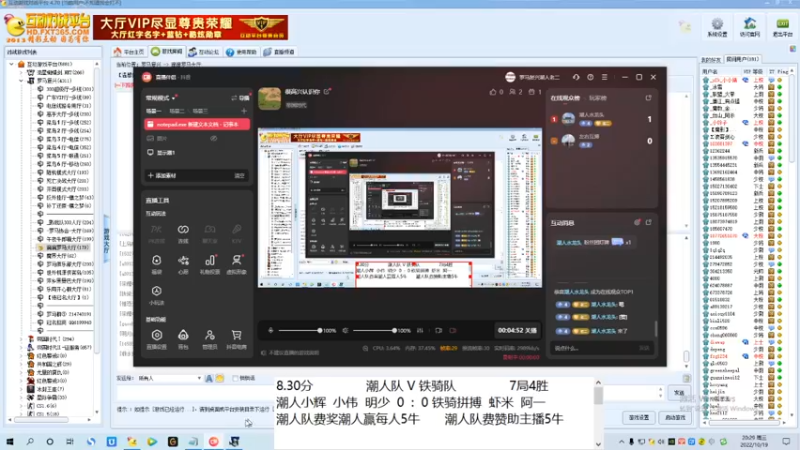800x450 pixels.
Task: Adjust the speaker volume slider
Action: [x=374, y=331]
